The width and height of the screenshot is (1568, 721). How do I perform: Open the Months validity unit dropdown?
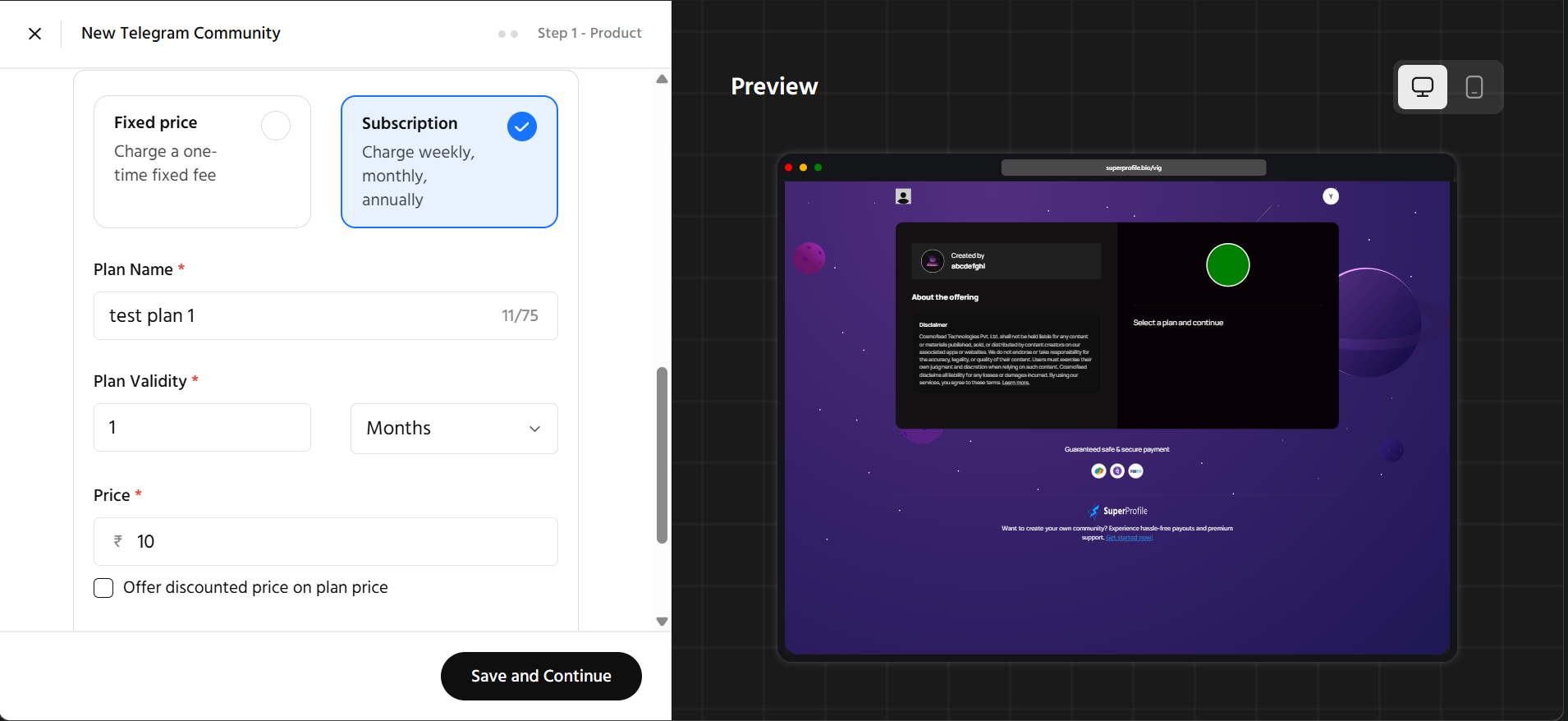(x=454, y=428)
